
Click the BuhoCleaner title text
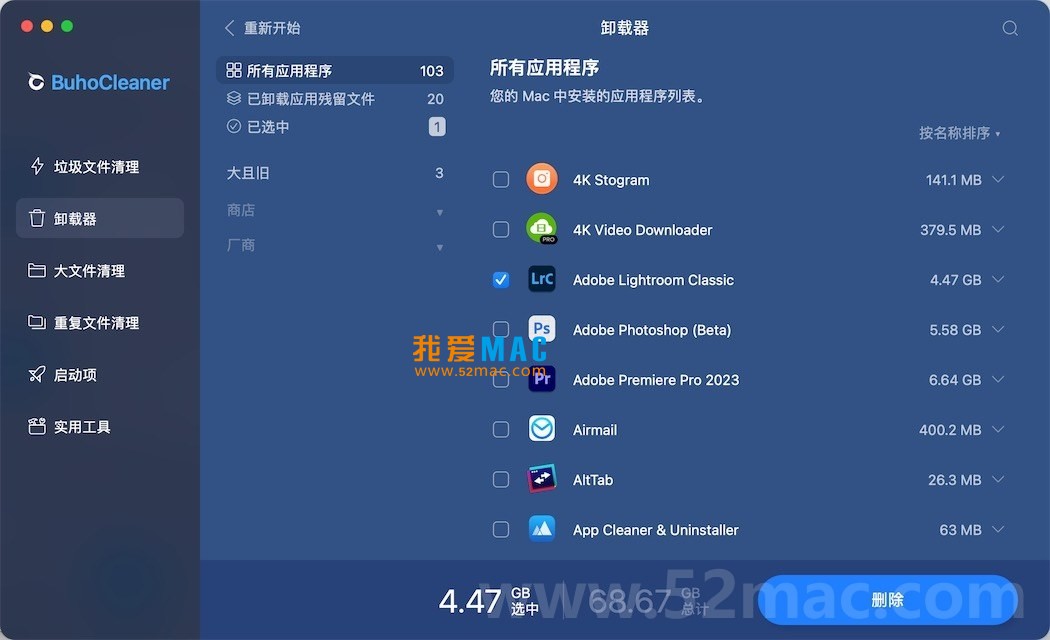click(110, 82)
